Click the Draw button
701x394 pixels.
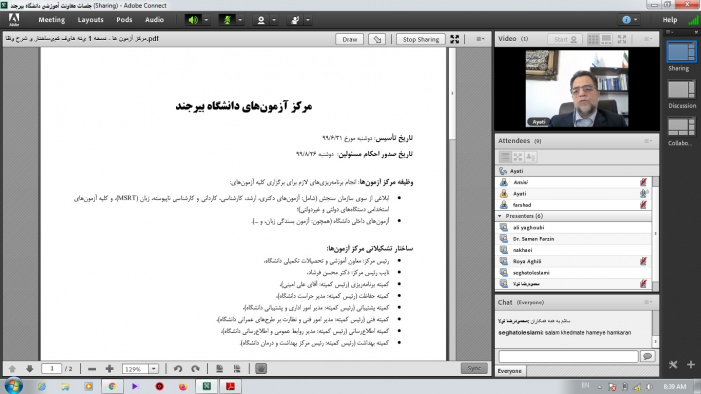(x=350, y=39)
